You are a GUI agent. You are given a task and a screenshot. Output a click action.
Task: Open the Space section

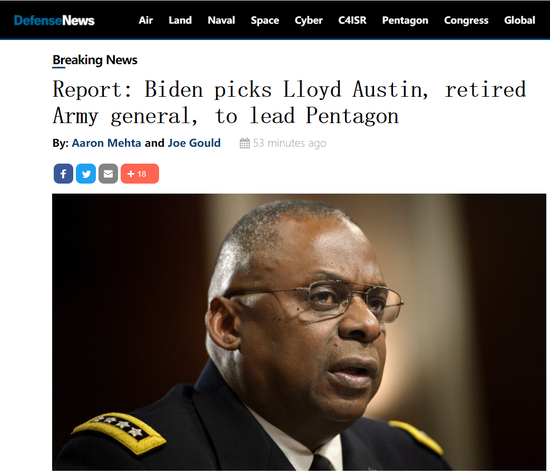click(x=265, y=20)
